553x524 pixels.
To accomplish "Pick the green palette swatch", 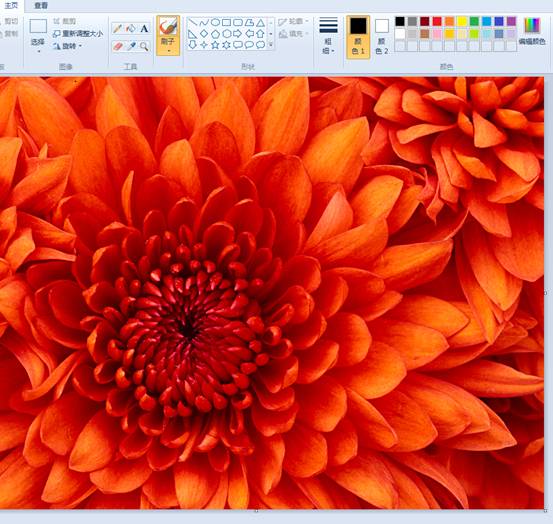I will point(474,22).
